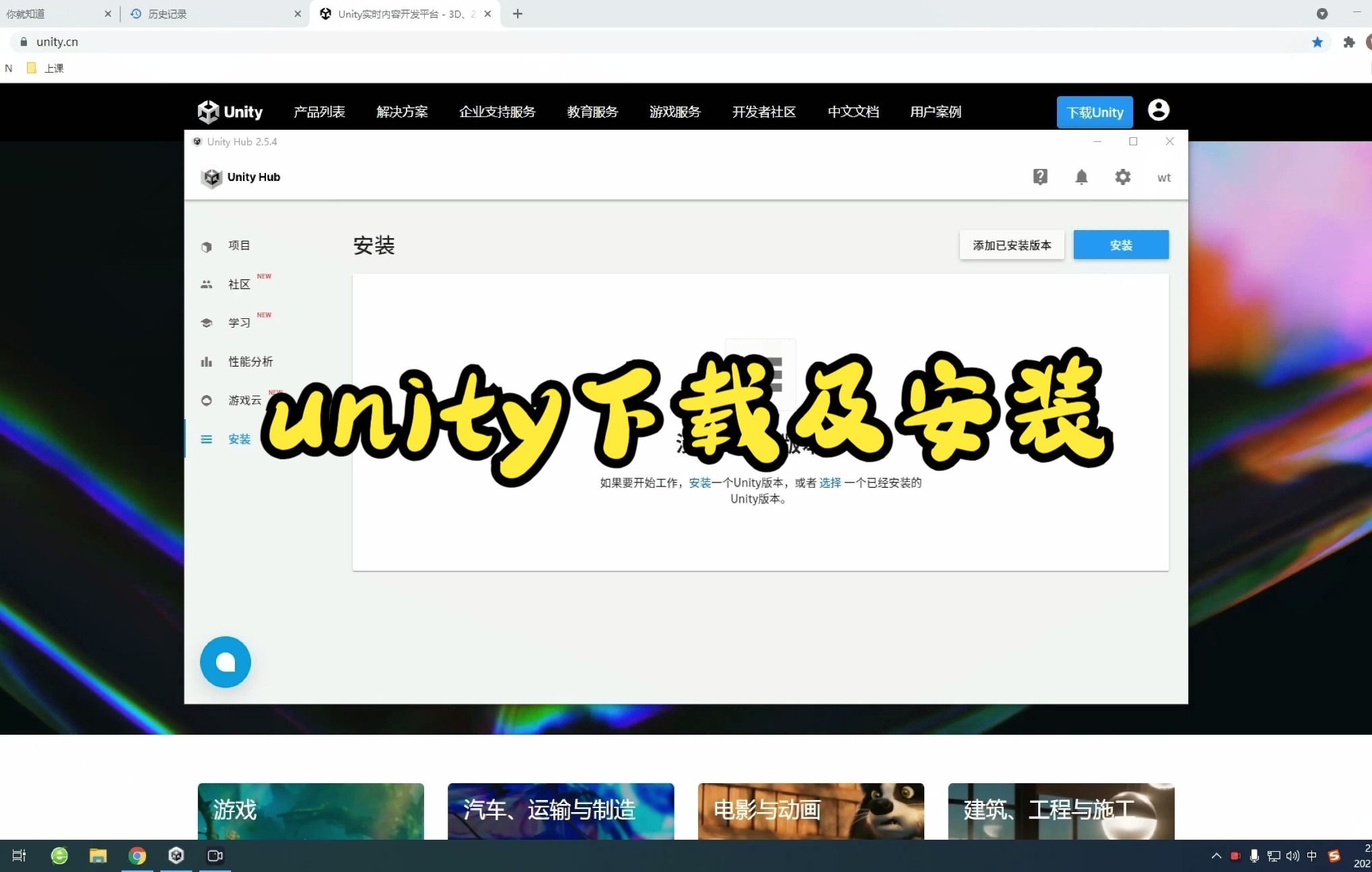Screen dimensions: 1372x872
Task: Open 开发者社区 in the website nav
Action: [764, 112]
